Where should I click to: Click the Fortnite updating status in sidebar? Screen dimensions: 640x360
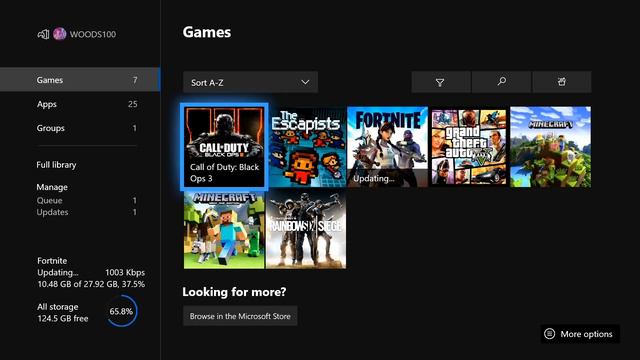(x=58, y=273)
